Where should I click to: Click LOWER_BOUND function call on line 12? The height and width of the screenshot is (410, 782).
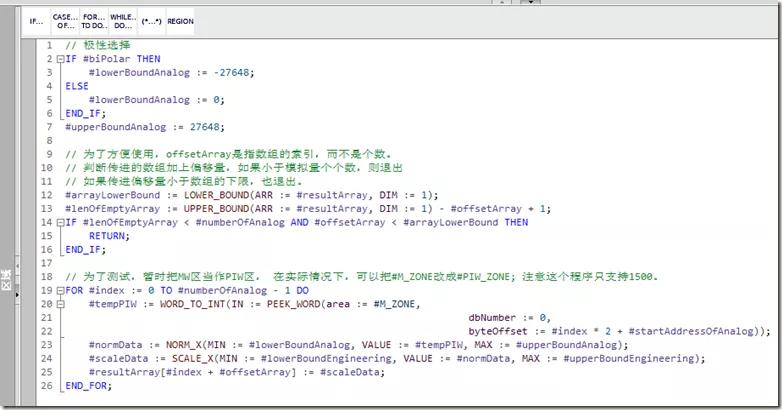[218, 195]
